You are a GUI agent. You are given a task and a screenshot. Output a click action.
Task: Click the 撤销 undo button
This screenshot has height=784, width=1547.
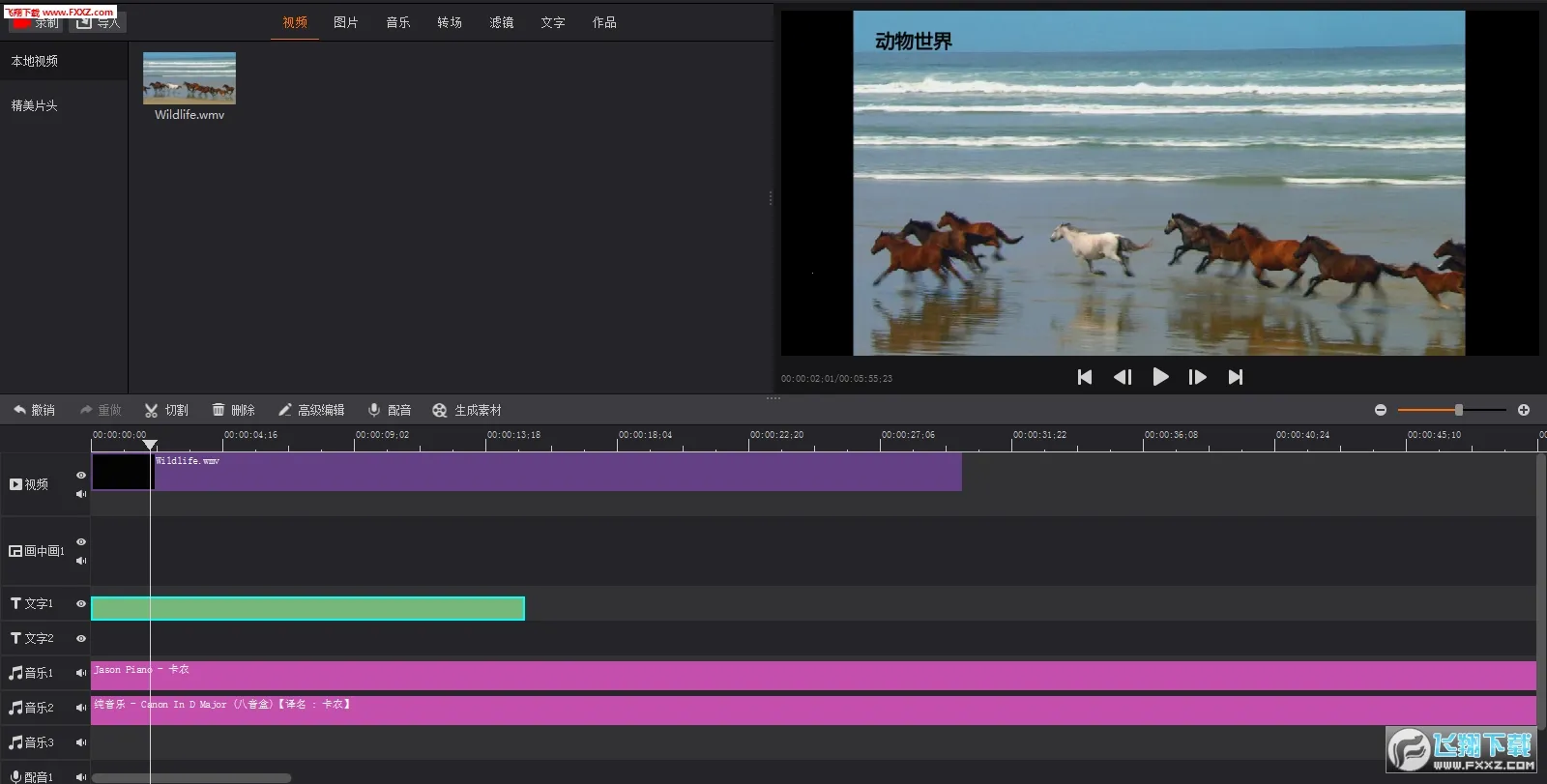[34, 411]
